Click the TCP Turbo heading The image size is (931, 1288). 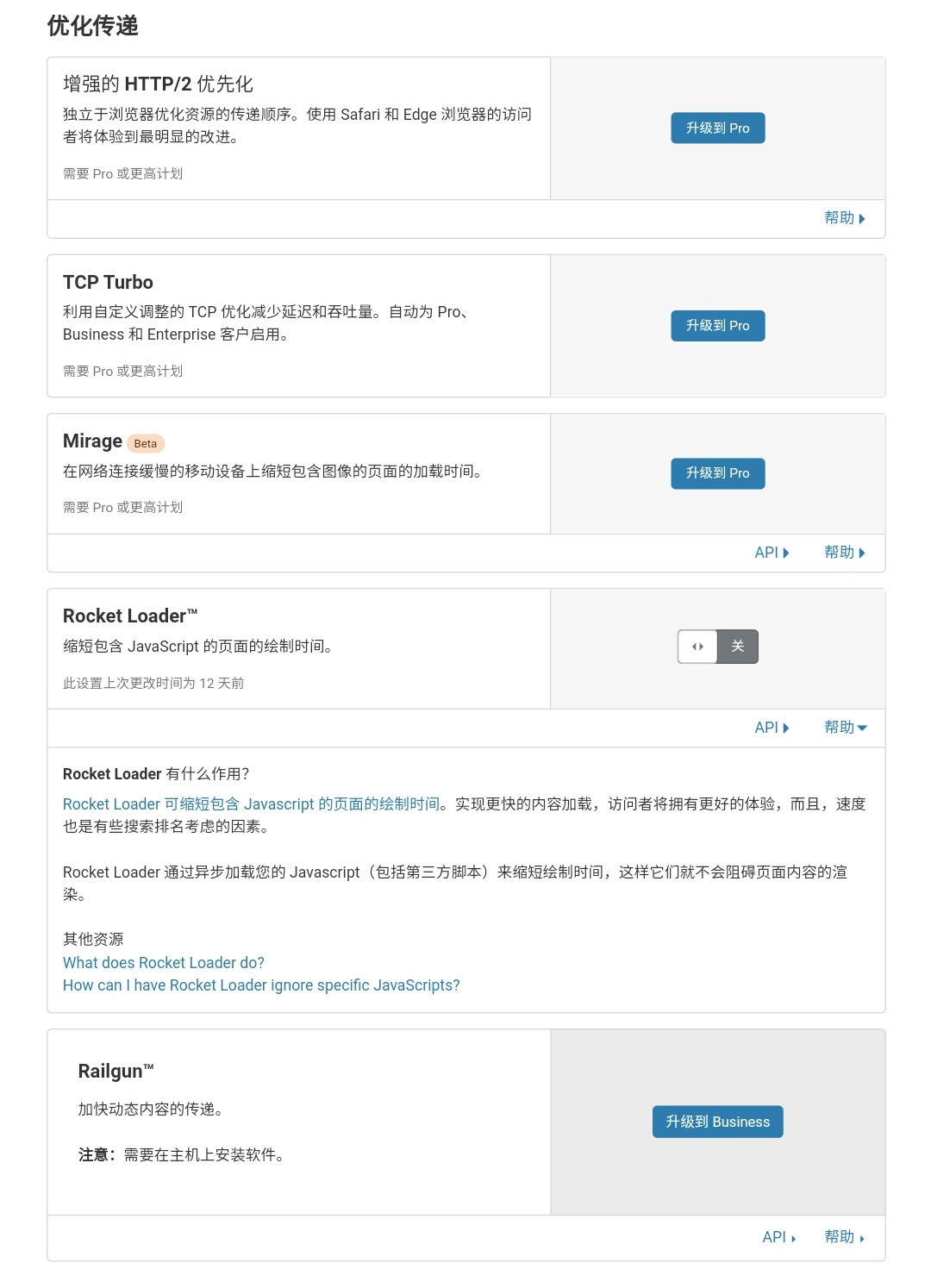[x=108, y=282]
